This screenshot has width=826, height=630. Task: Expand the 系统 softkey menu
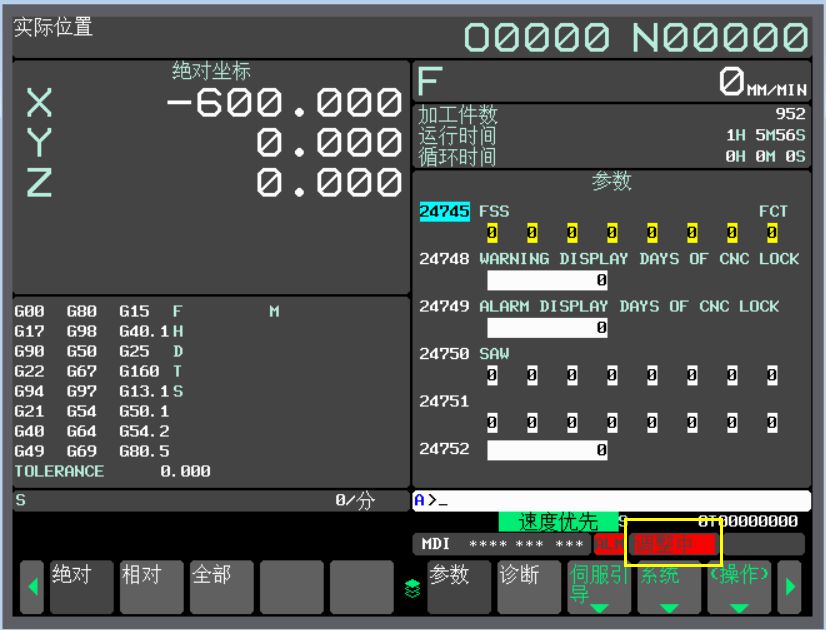669,587
